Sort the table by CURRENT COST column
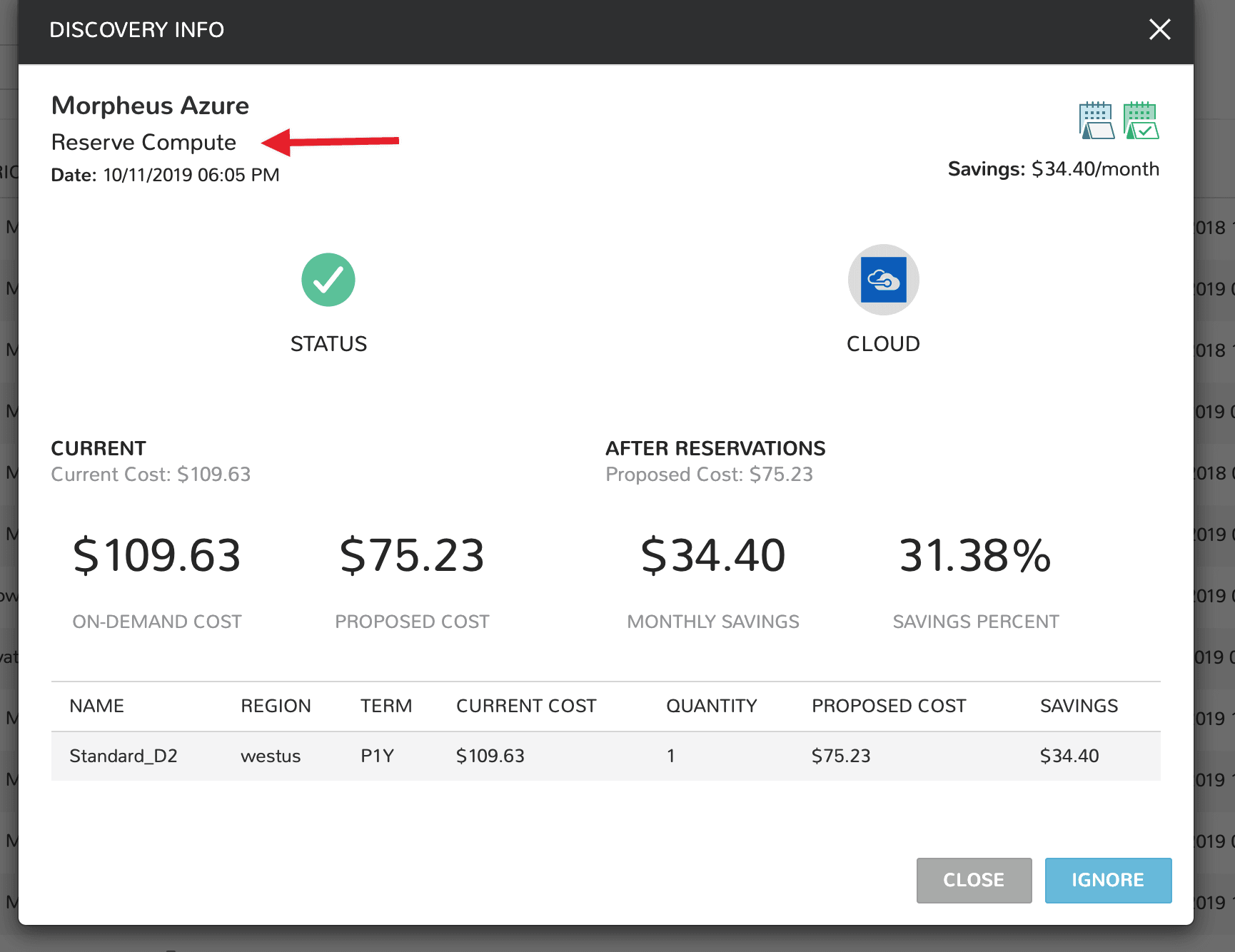 pyautogui.click(x=526, y=706)
